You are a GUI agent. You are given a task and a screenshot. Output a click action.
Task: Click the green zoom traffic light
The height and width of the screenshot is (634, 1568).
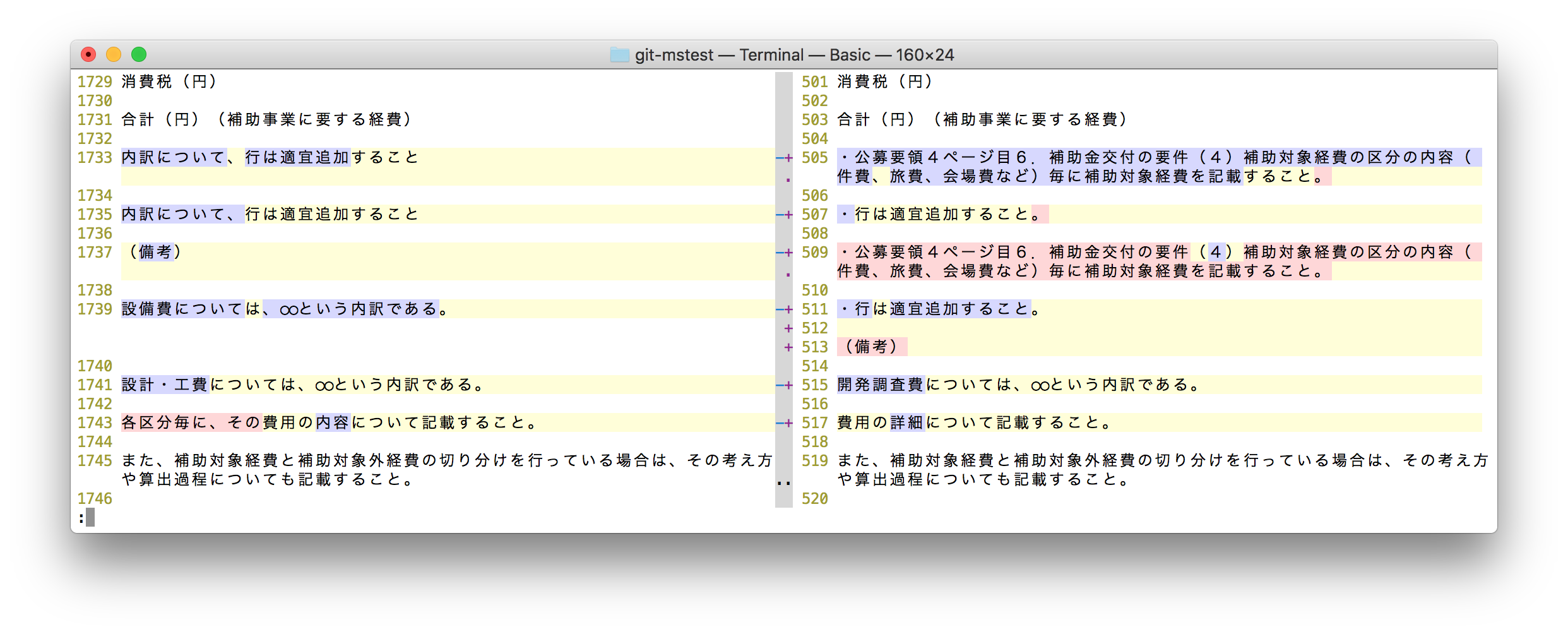pos(138,54)
